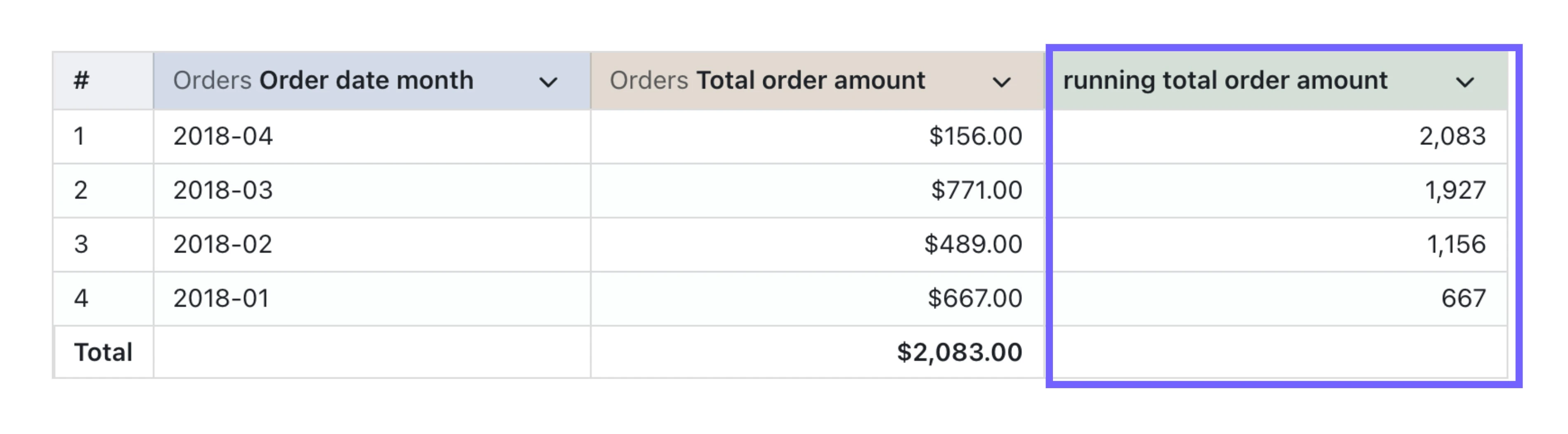Open the Order date month column dropdown
Viewport: 1568px width, 434px height.
(x=548, y=82)
